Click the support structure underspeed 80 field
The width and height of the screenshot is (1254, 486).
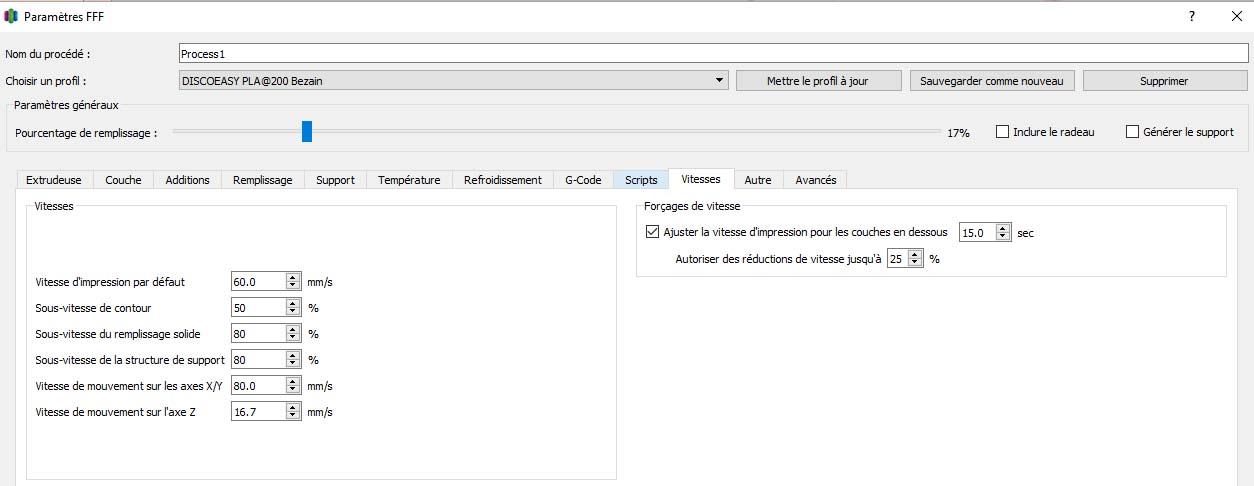258,360
